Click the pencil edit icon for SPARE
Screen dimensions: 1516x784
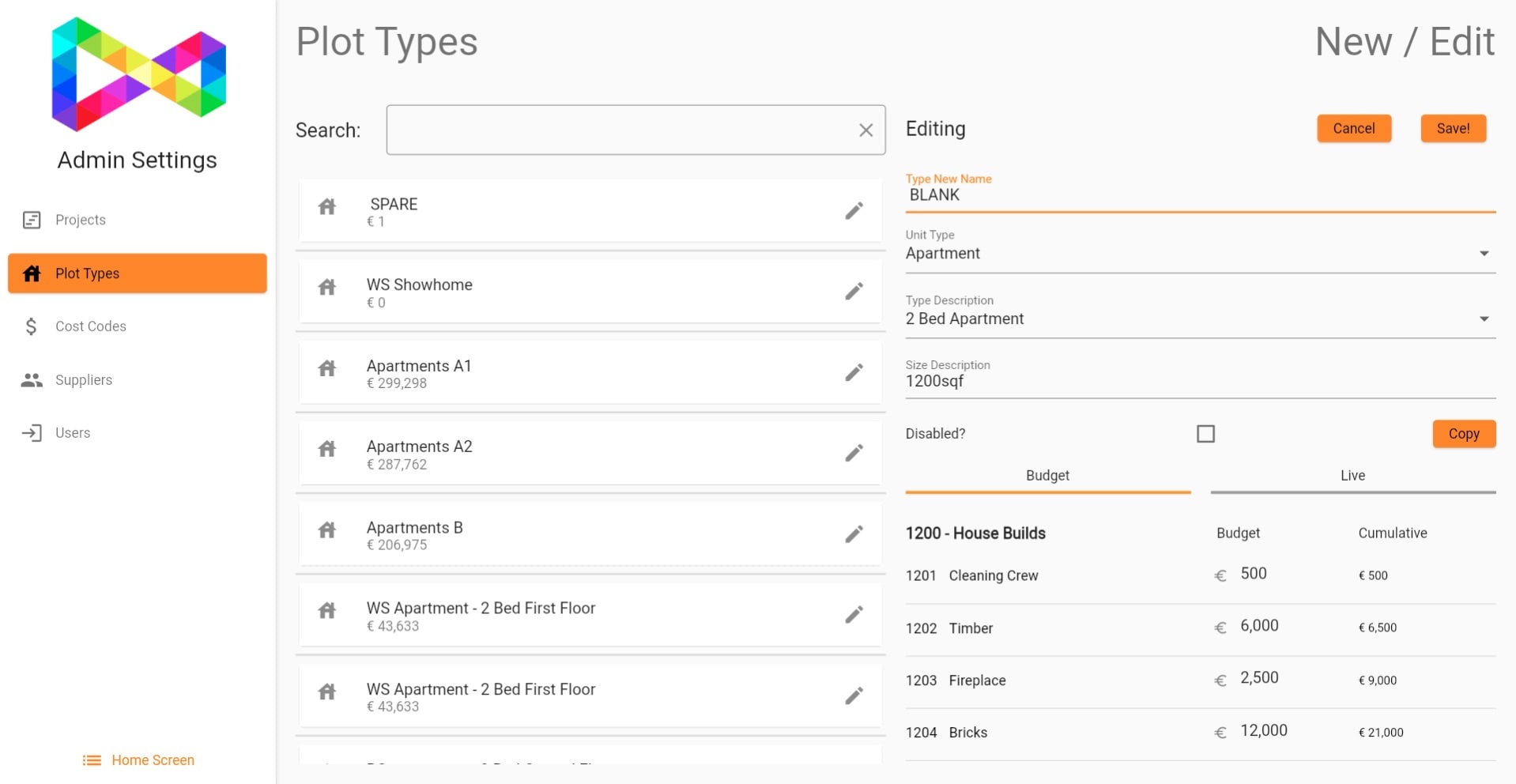tap(854, 211)
